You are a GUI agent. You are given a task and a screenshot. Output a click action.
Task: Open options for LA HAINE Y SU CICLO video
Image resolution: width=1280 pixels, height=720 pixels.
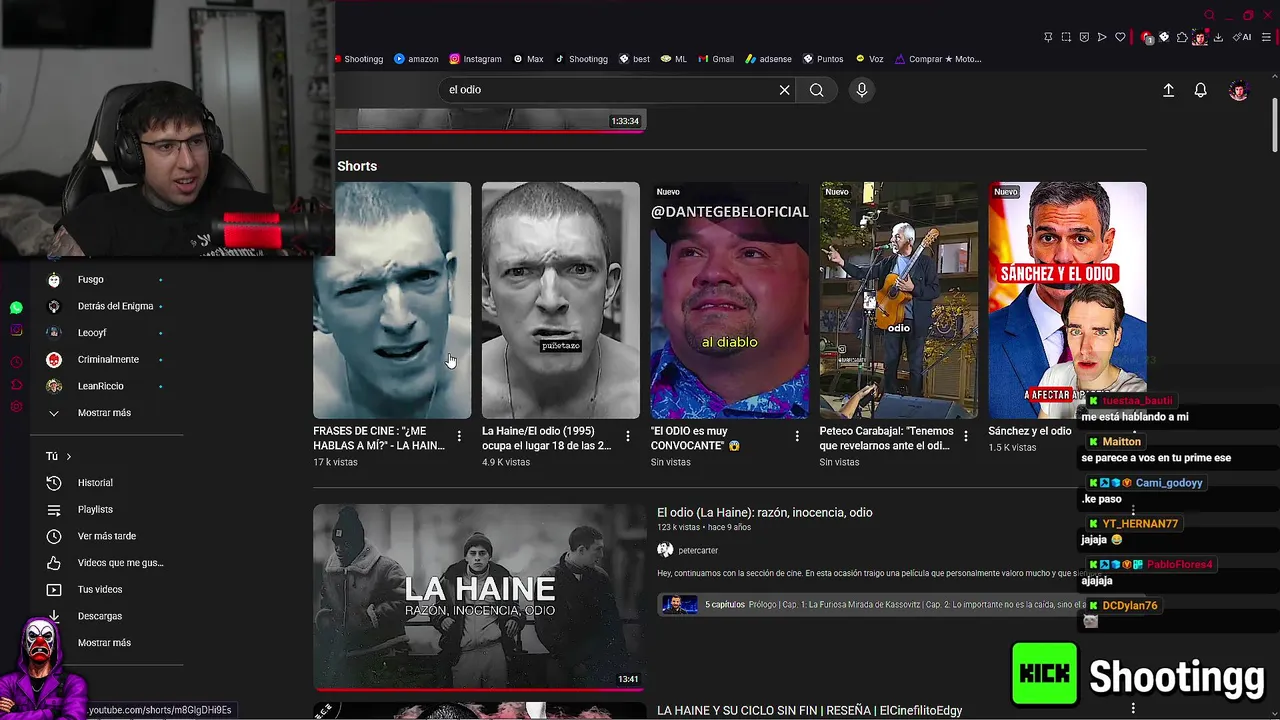[x=1133, y=709]
